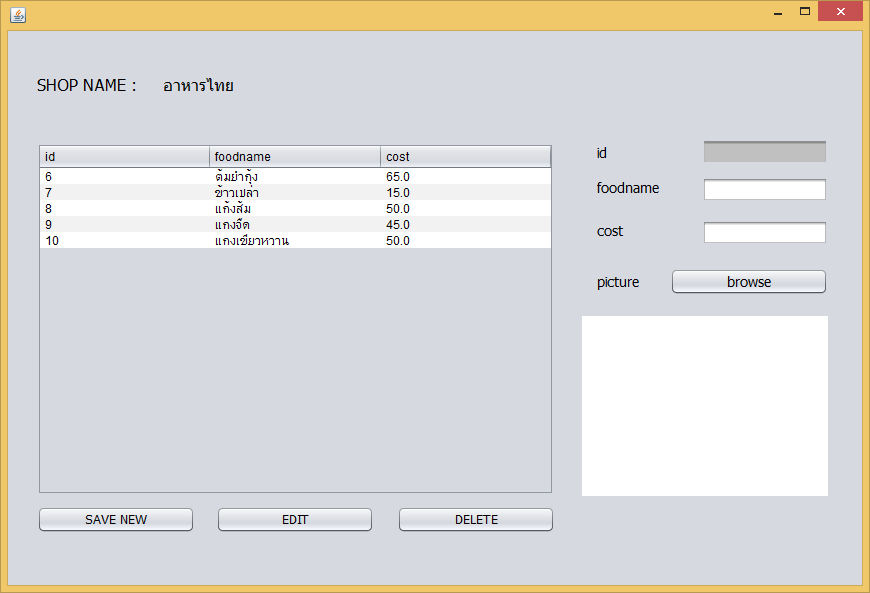Select the row with id 7

pyautogui.click(x=295, y=193)
